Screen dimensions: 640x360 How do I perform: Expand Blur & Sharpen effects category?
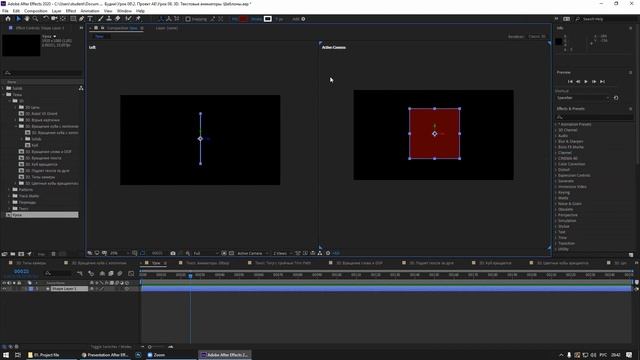[556, 141]
